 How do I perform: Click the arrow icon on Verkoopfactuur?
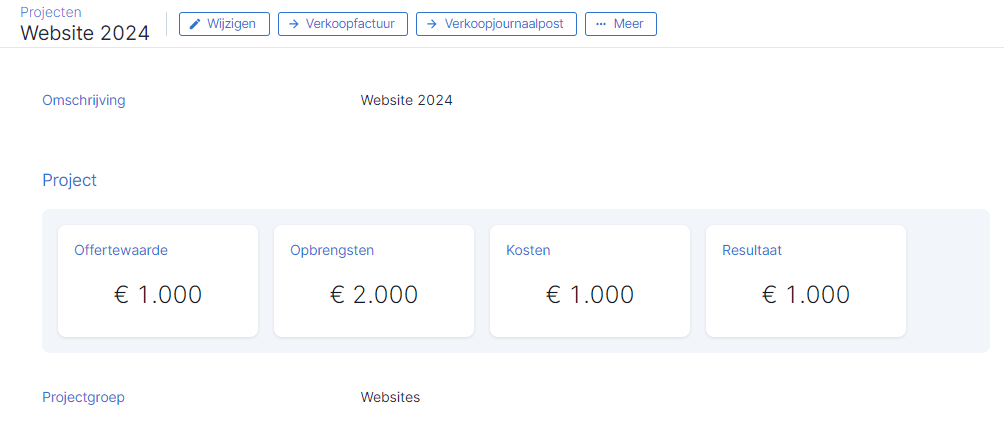coord(295,24)
